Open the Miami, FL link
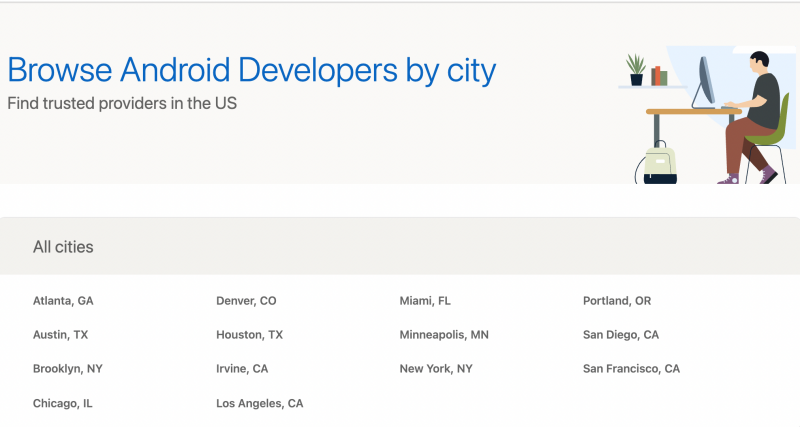The image size is (800, 427). click(x=425, y=300)
